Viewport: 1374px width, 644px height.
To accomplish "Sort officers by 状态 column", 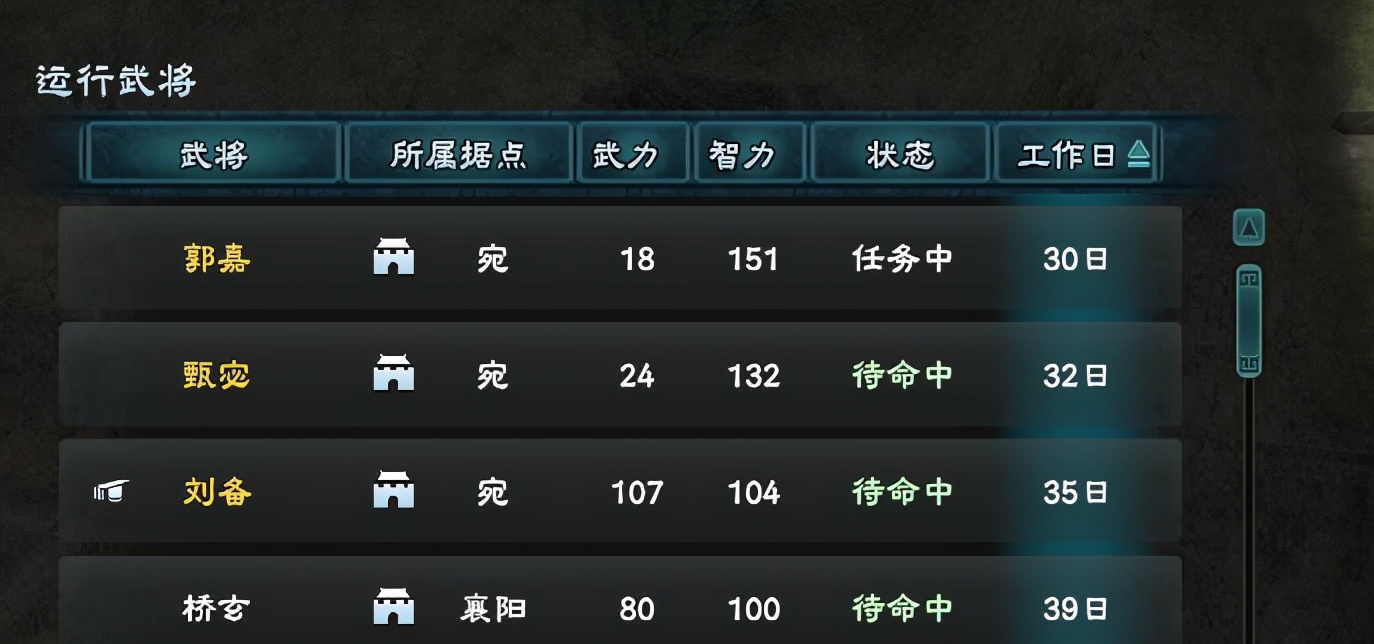I will pyautogui.click(x=899, y=153).
